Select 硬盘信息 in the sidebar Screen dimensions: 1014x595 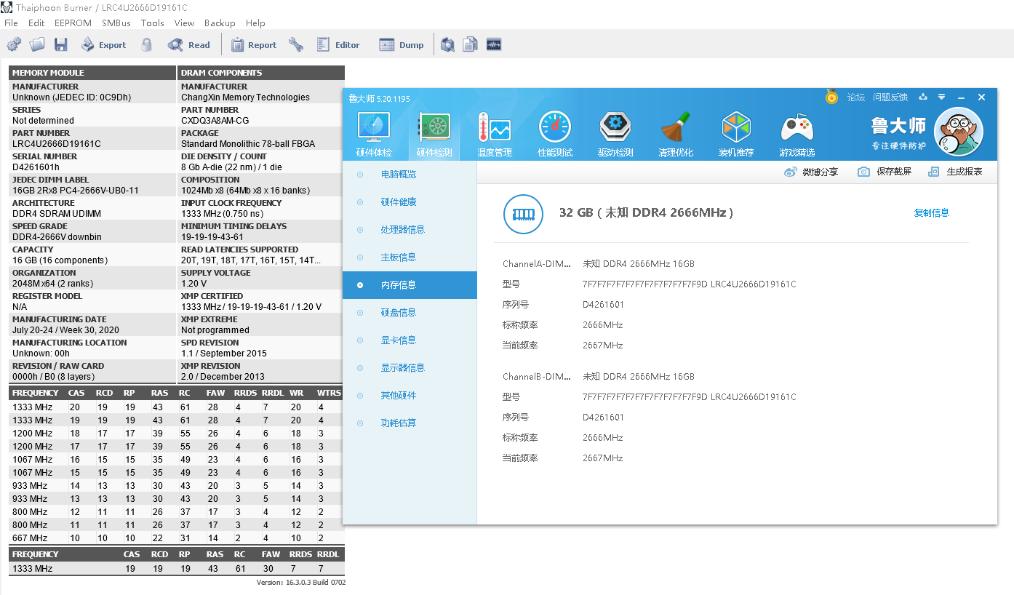click(398, 312)
